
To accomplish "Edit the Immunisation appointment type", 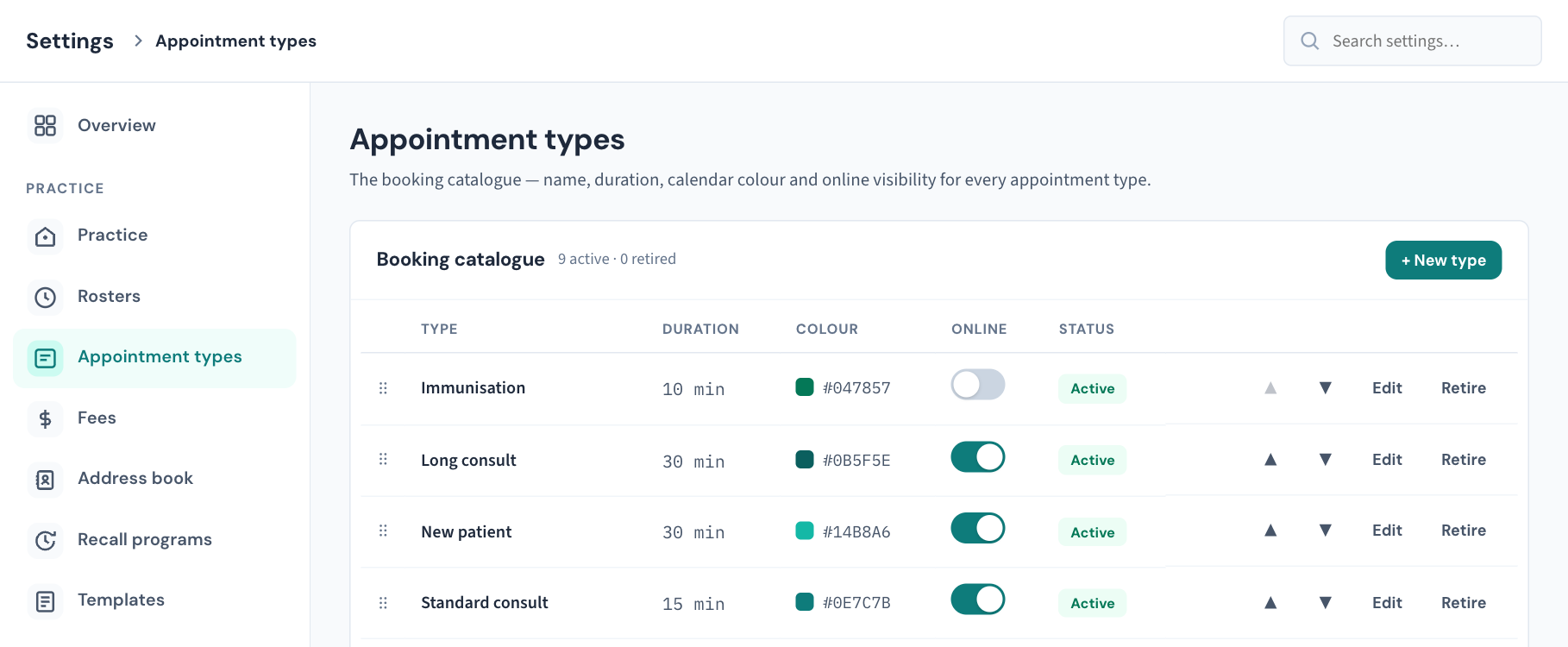I will click(x=1387, y=388).
